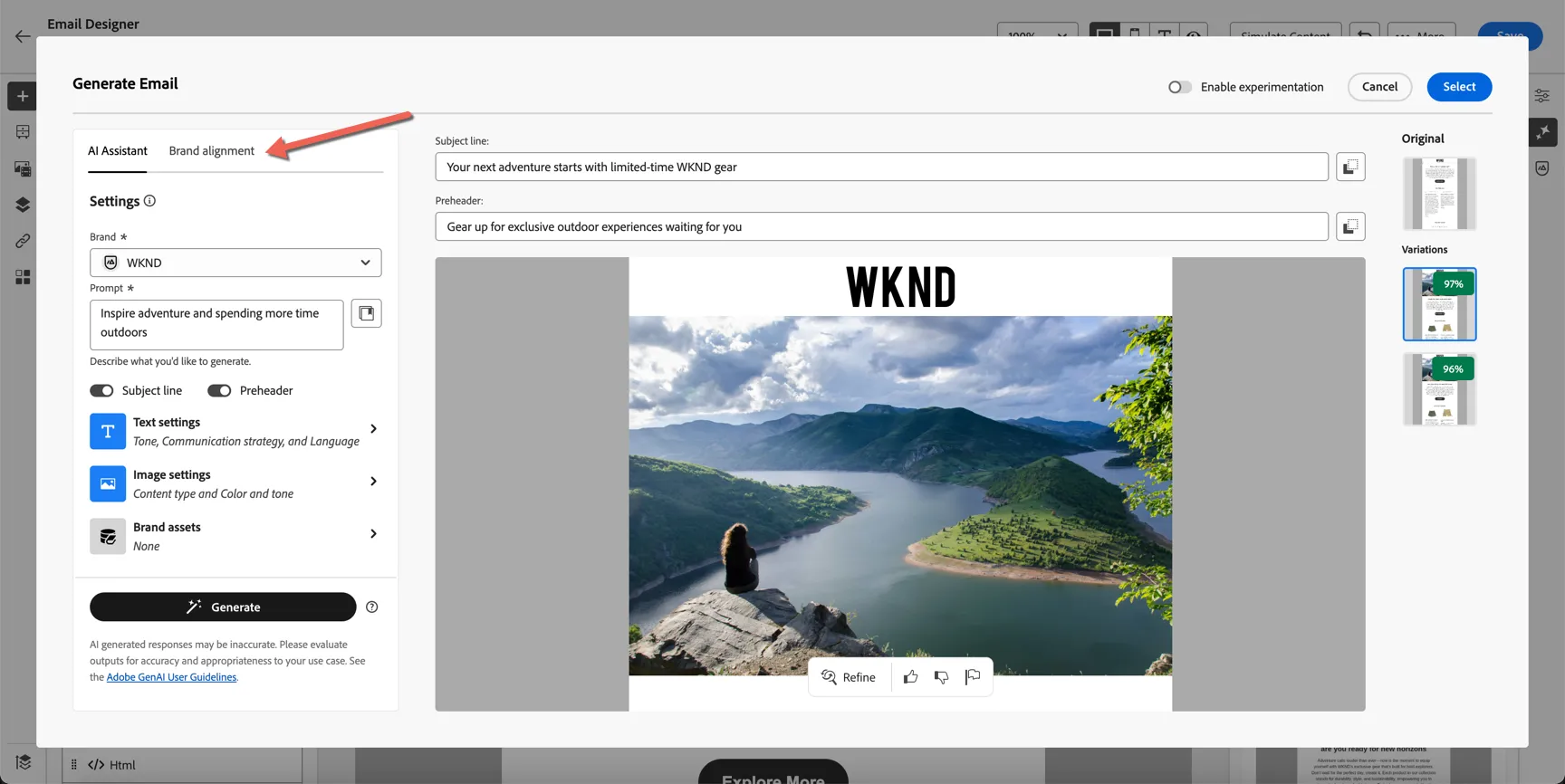The width and height of the screenshot is (1565, 784).
Task: Click the plus icon in the left sidebar
Action: pyautogui.click(x=23, y=96)
